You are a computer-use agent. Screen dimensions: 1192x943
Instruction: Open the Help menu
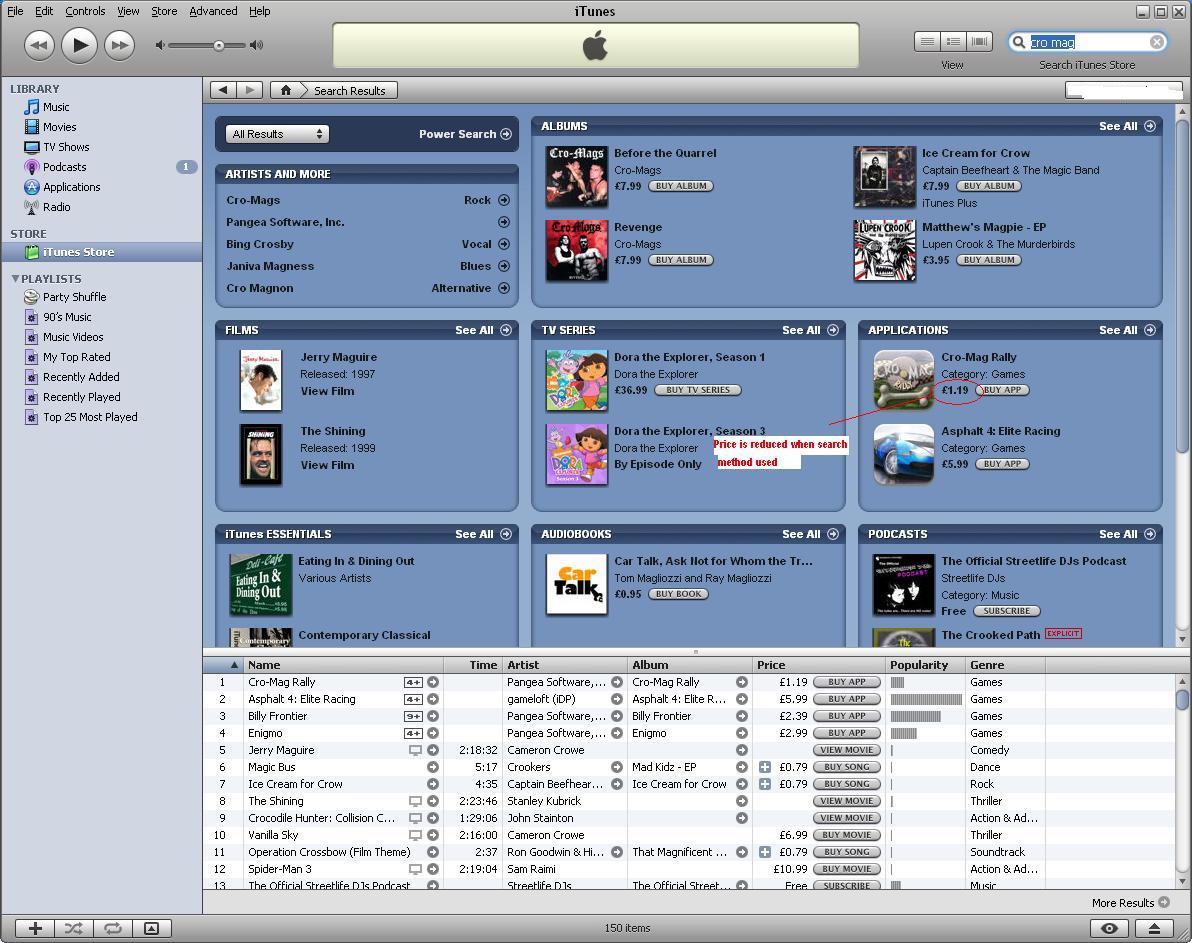coord(259,11)
